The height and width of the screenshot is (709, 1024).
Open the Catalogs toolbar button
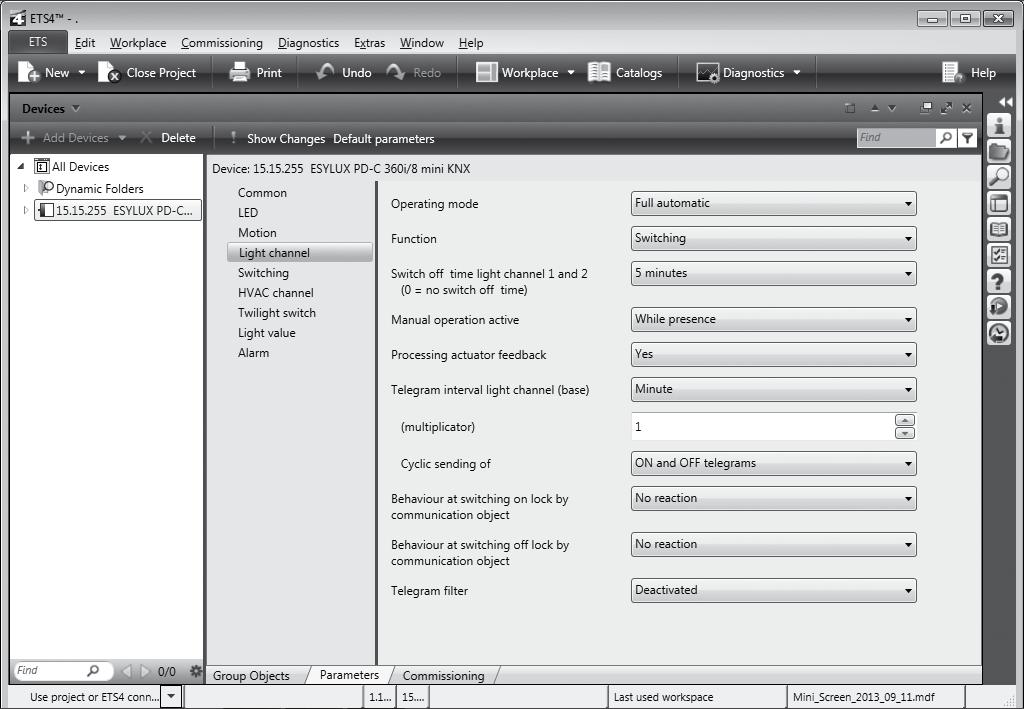point(625,72)
